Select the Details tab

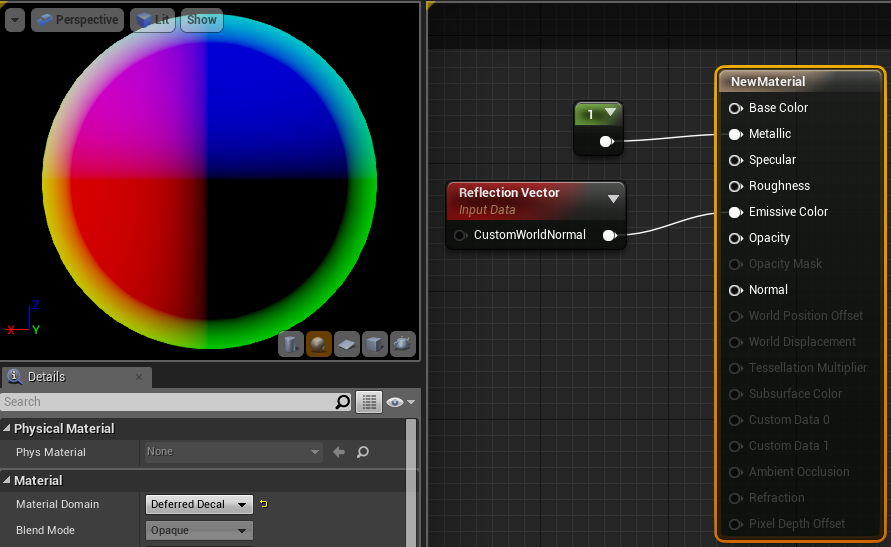coord(45,377)
